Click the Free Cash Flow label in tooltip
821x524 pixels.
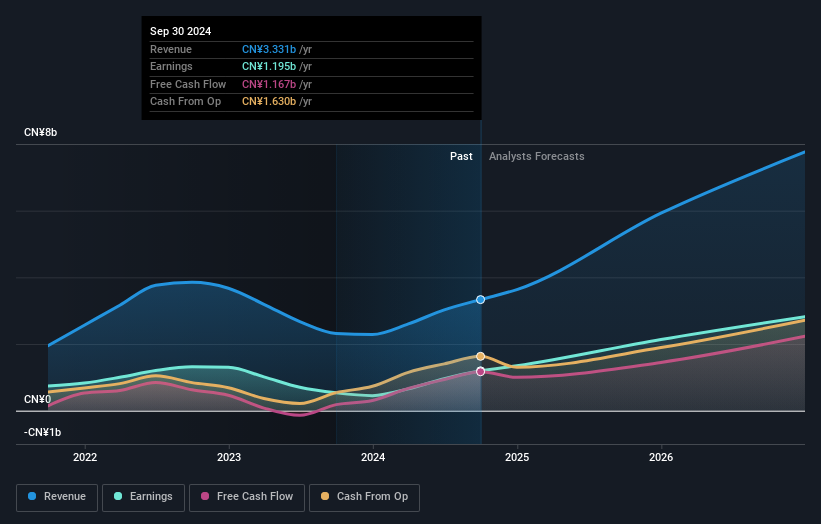188,84
